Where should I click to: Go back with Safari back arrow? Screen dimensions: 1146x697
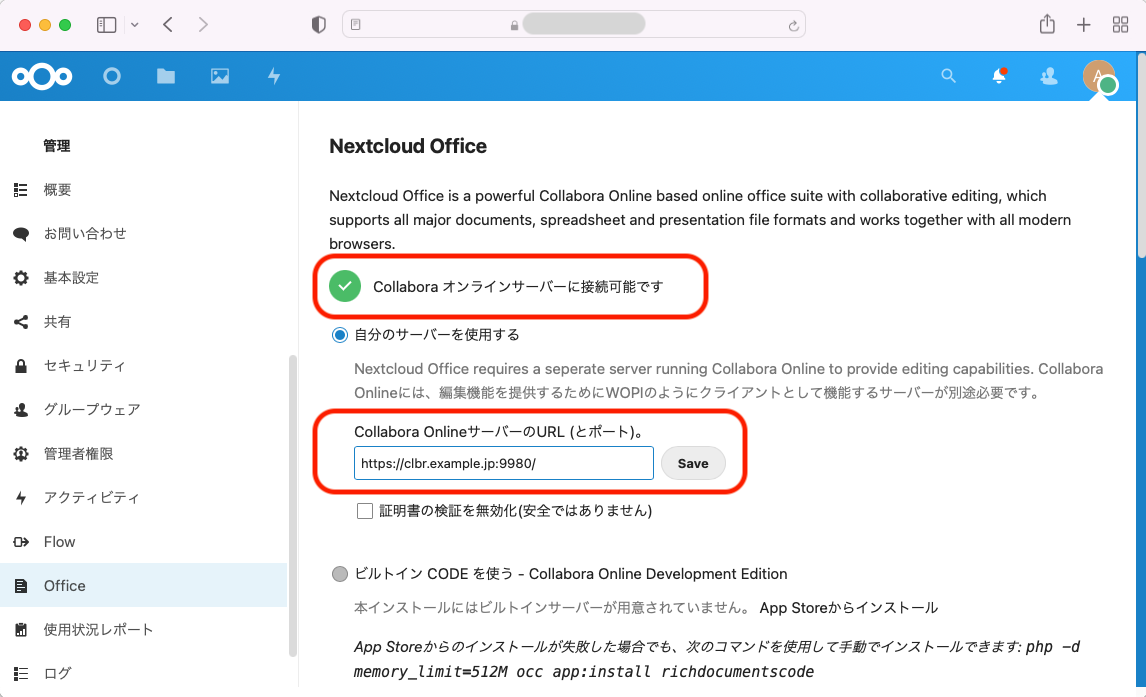click(168, 25)
